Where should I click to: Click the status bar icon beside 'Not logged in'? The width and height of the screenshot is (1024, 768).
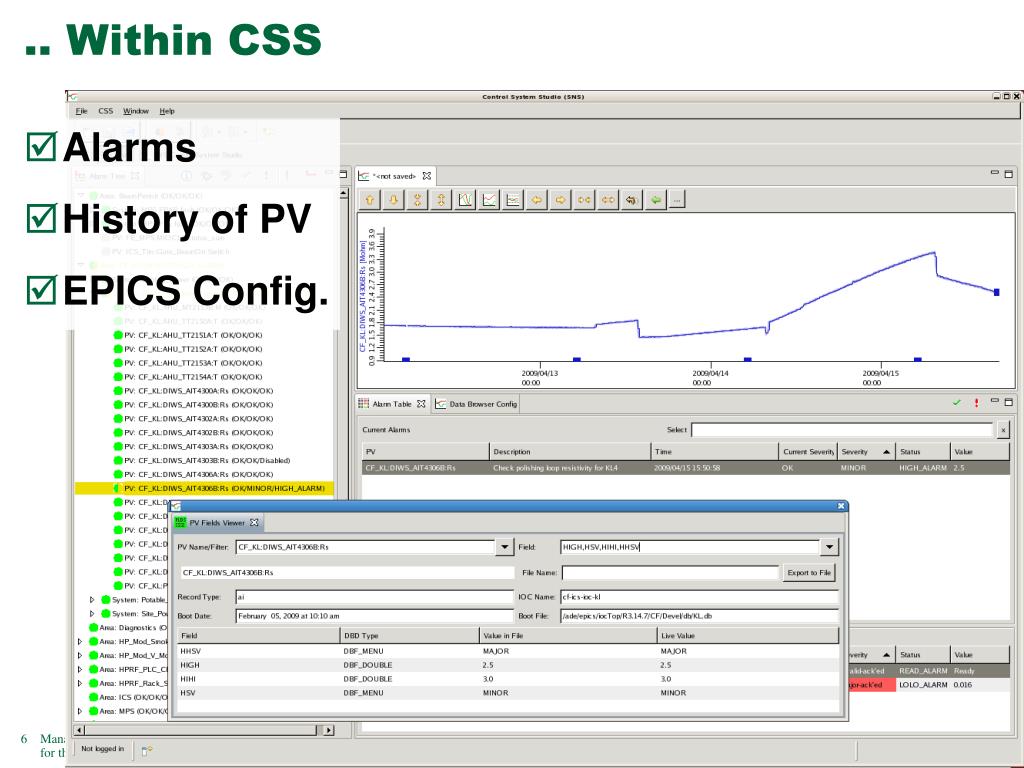(x=147, y=750)
